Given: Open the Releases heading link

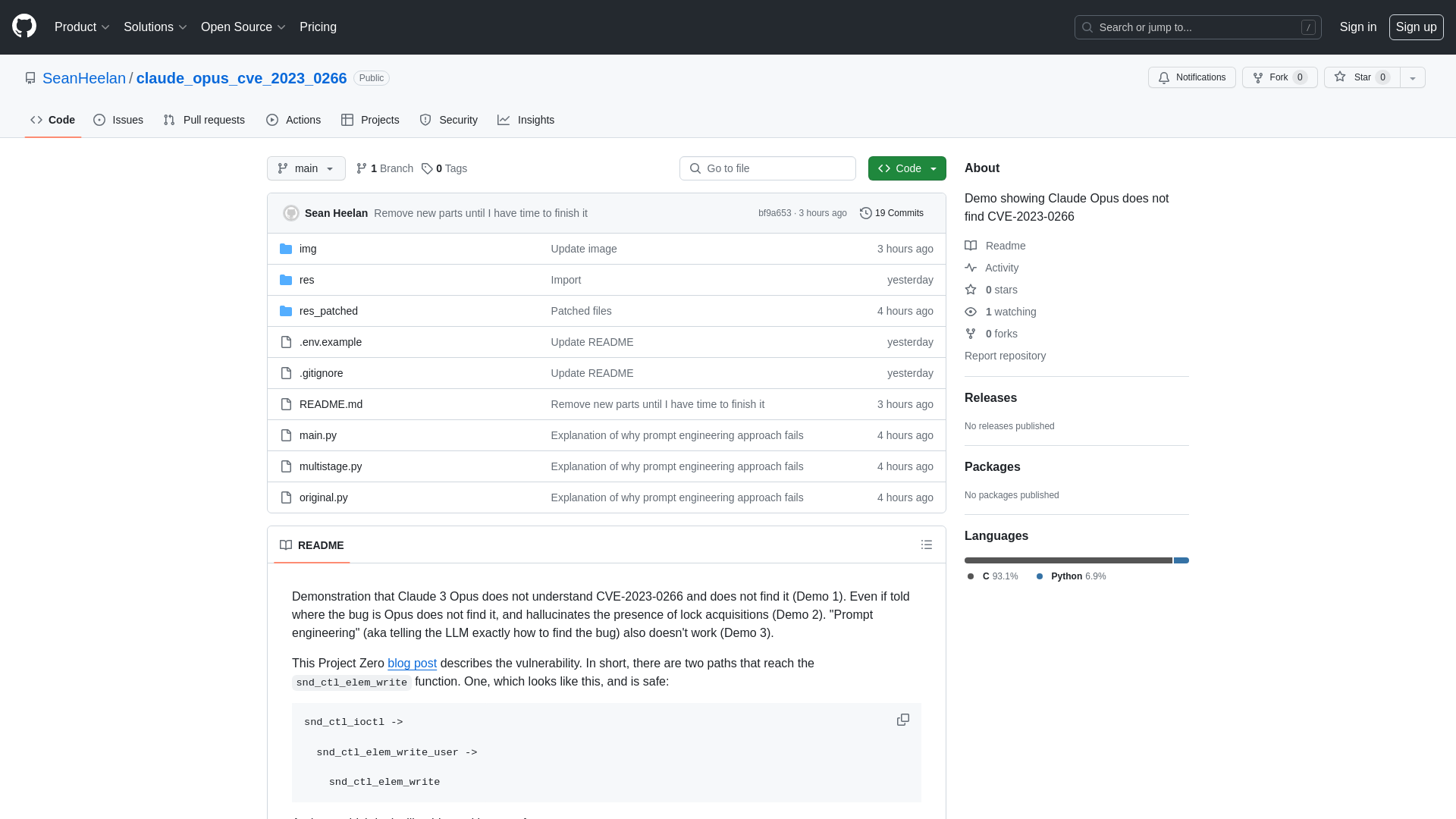Looking at the screenshot, I should coord(990,397).
